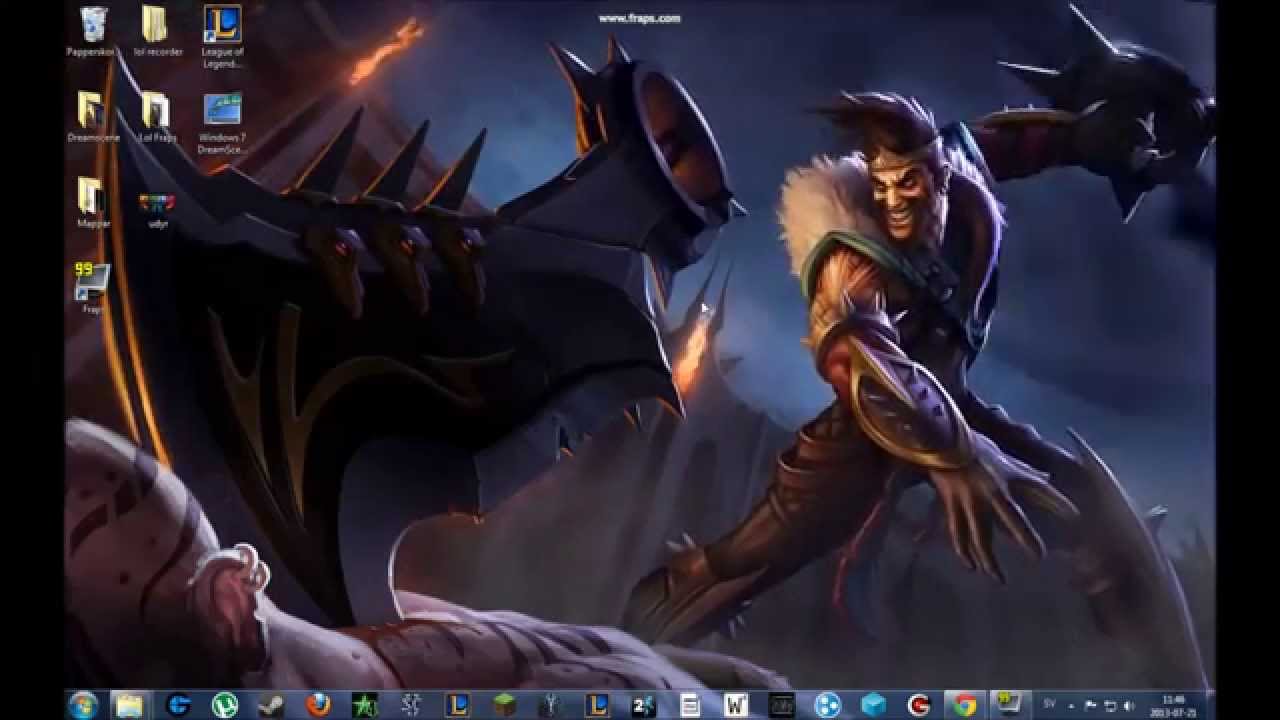Click the '2' numbered taskbar icon

(x=643, y=705)
